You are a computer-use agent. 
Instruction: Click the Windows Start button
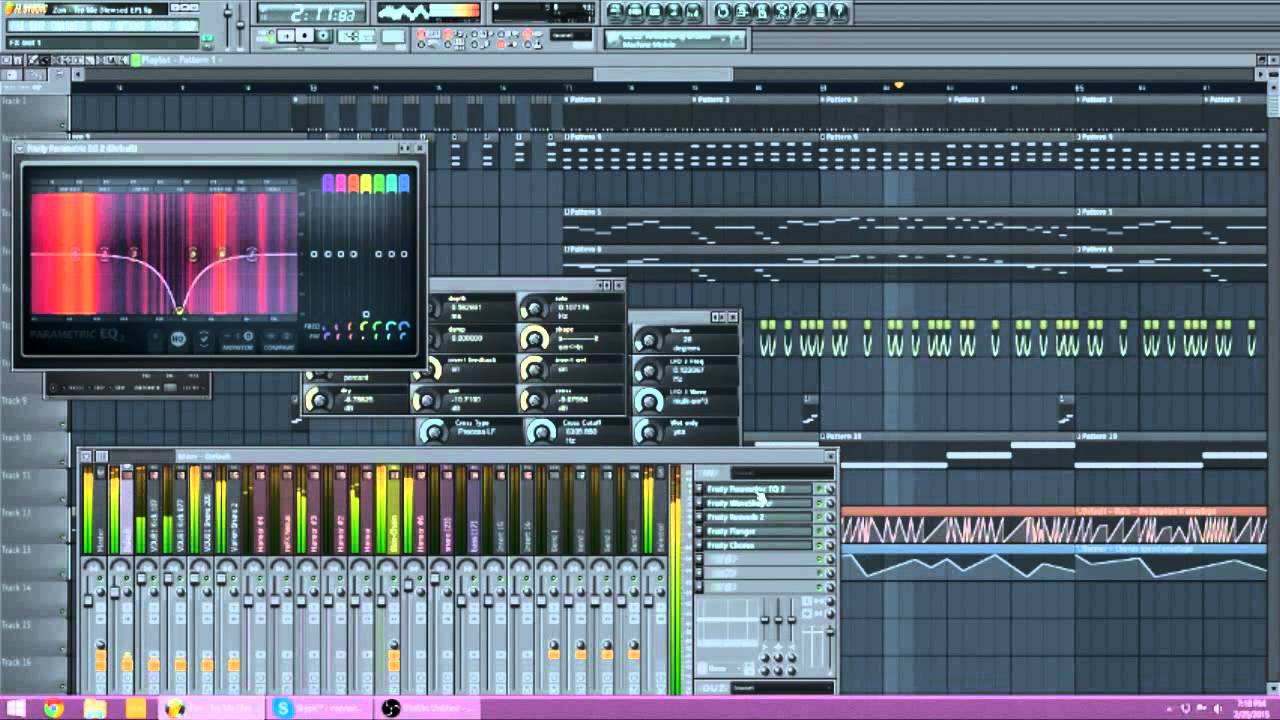coord(15,708)
